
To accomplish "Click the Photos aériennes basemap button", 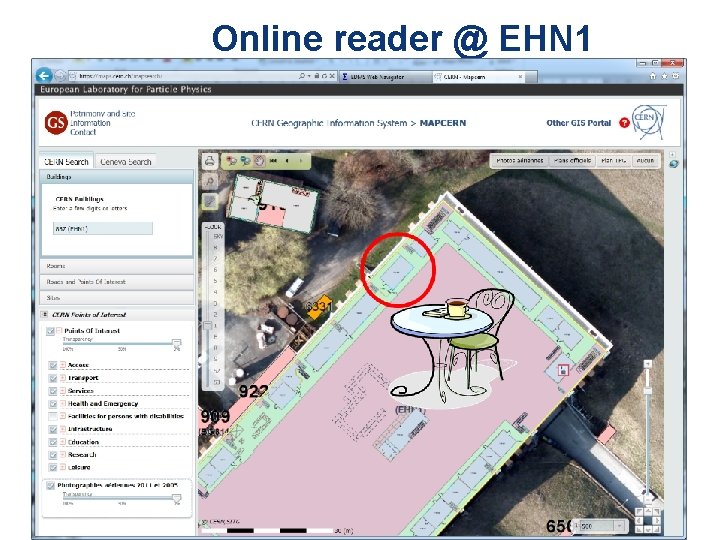I will (520, 161).
